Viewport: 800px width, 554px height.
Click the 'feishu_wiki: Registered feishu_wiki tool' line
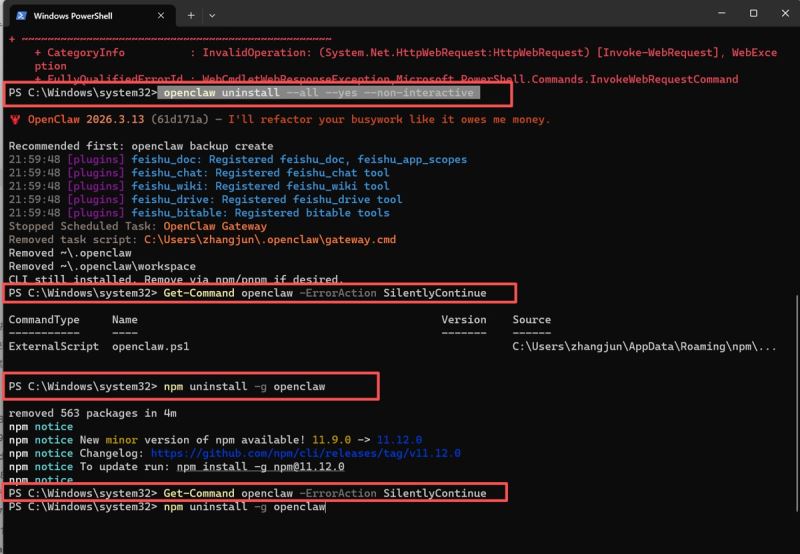[199, 186]
